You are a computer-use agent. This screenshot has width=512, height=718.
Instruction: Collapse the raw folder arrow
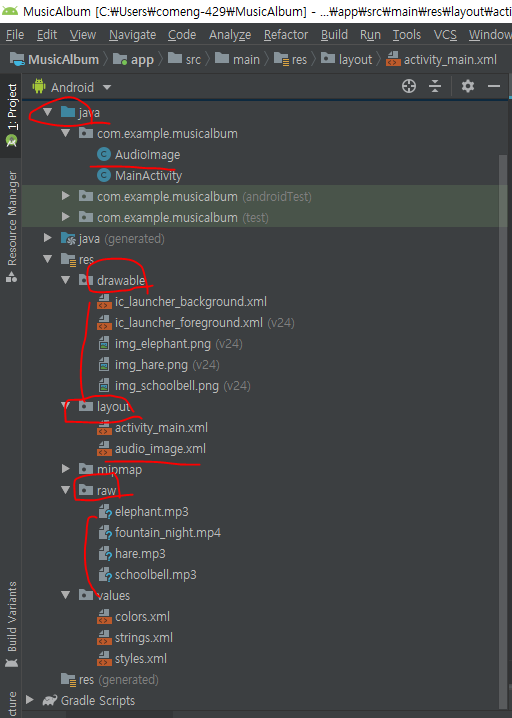tap(66, 490)
